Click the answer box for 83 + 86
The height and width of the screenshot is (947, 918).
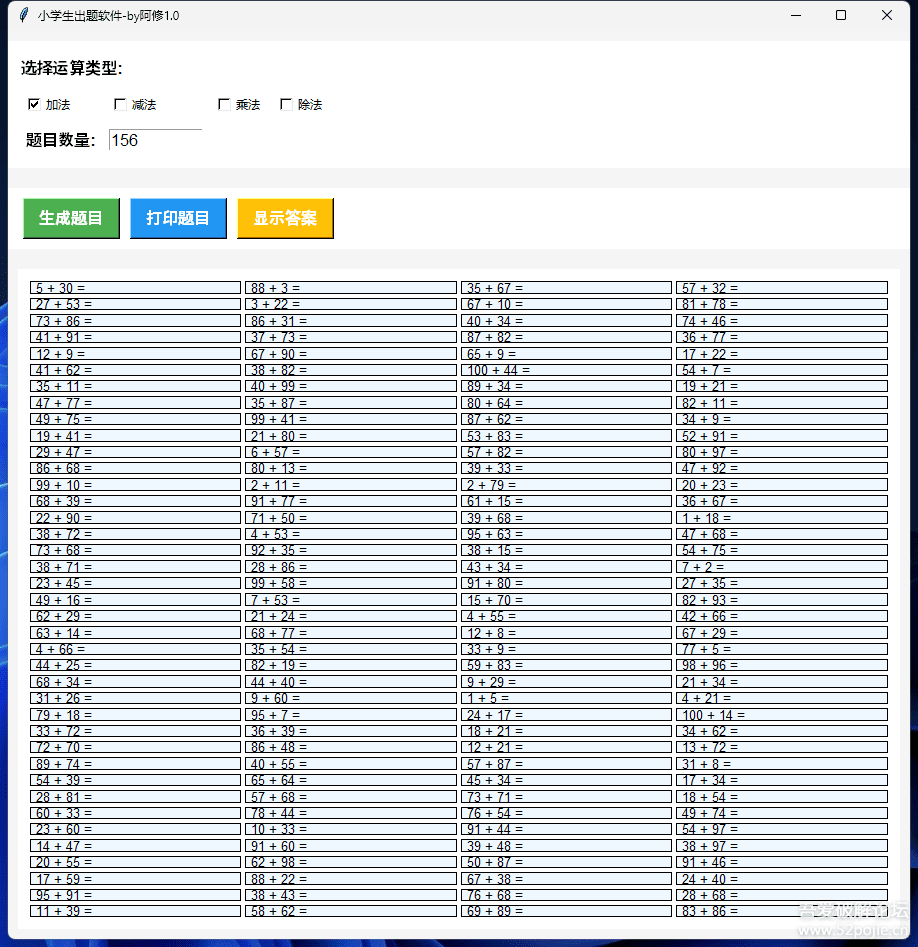point(781,911)
